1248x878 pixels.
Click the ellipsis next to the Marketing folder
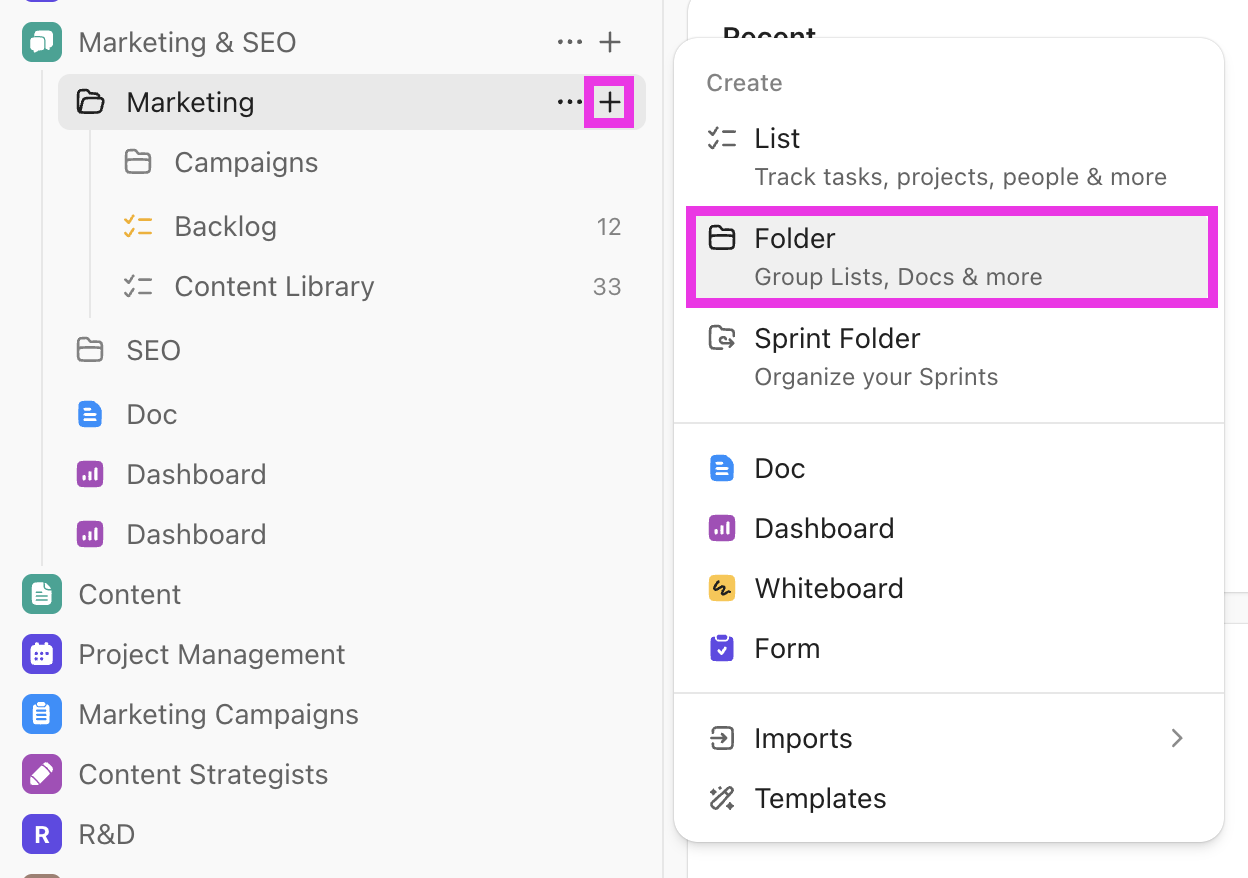(569, 102)
